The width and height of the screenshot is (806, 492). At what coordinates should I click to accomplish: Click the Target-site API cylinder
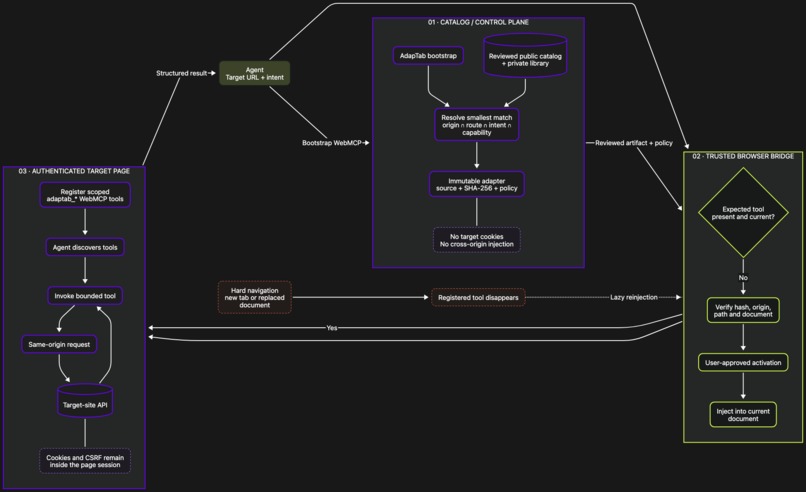tap(85, 400)
